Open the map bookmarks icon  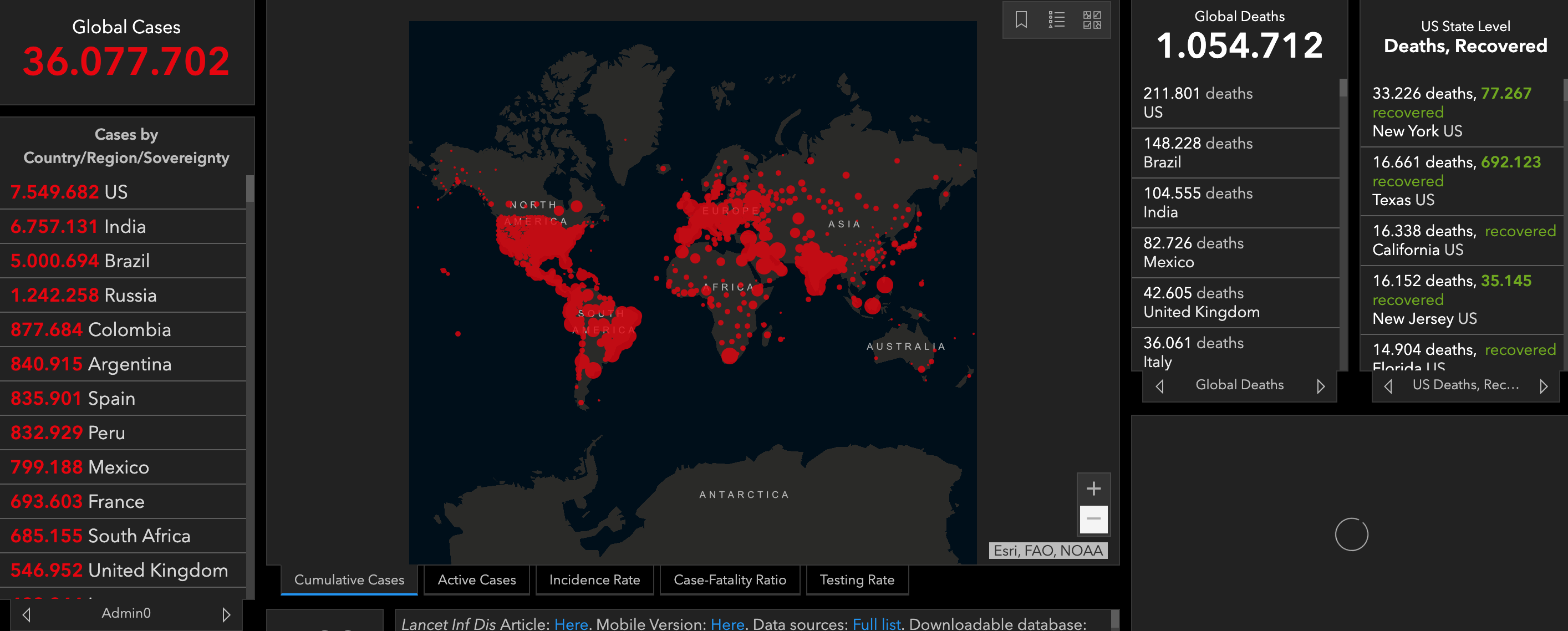click(x=1021, y=19)
